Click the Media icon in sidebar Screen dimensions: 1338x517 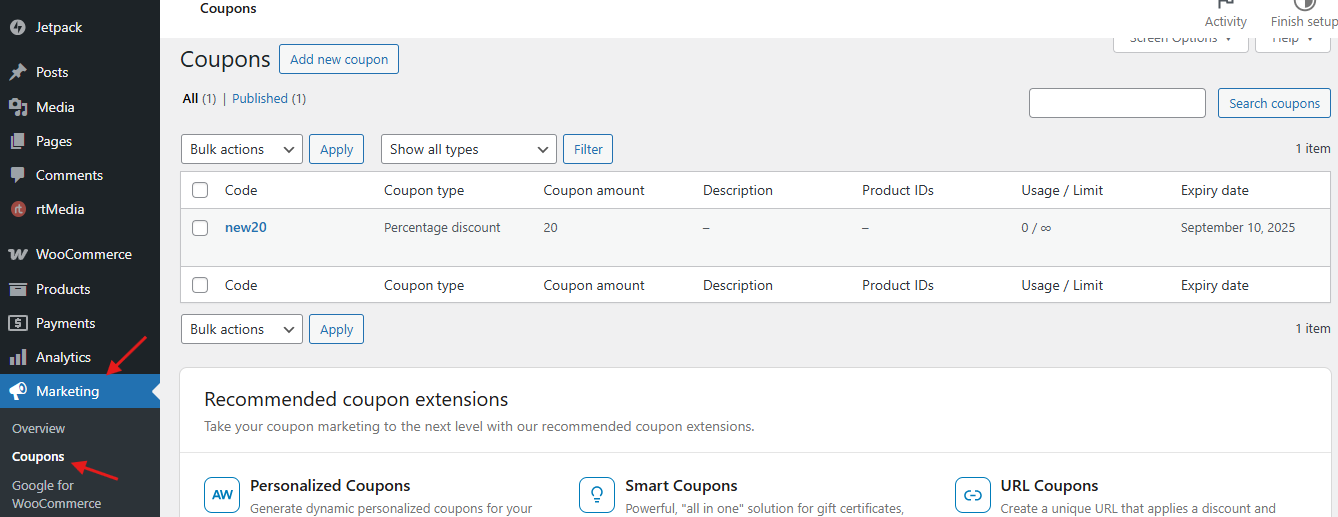[18, 107]
